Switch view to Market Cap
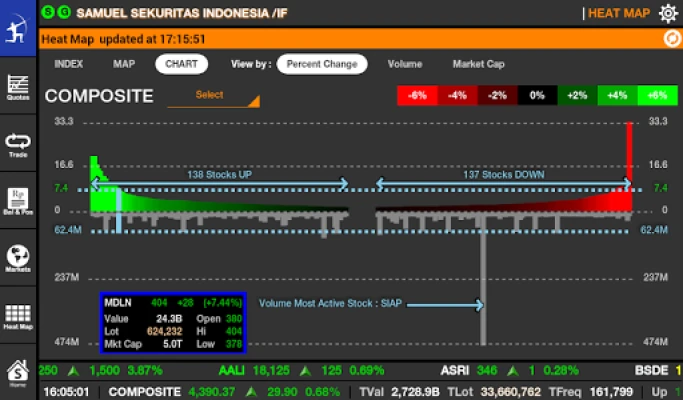Image resolution: width=683 pixels, height=400 pixels. [478, 64]
